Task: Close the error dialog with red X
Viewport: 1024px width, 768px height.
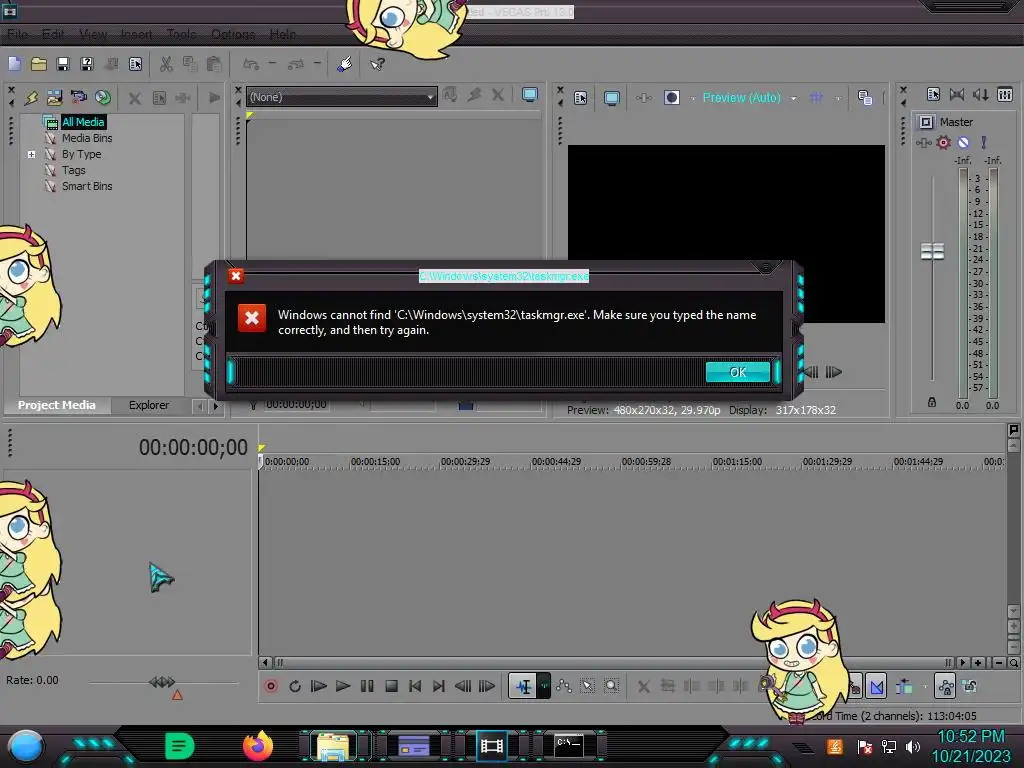Action: 236,276
